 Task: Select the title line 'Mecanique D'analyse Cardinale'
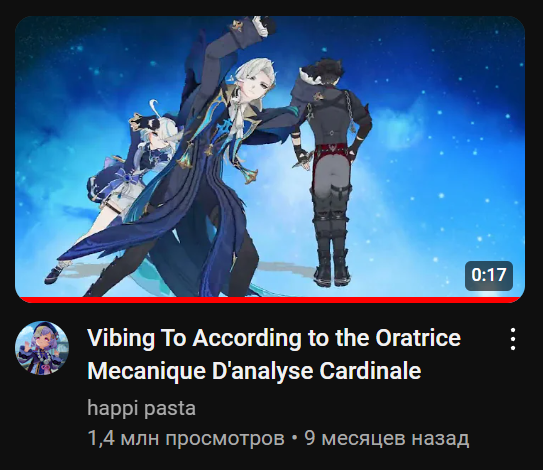click(254, 371)
